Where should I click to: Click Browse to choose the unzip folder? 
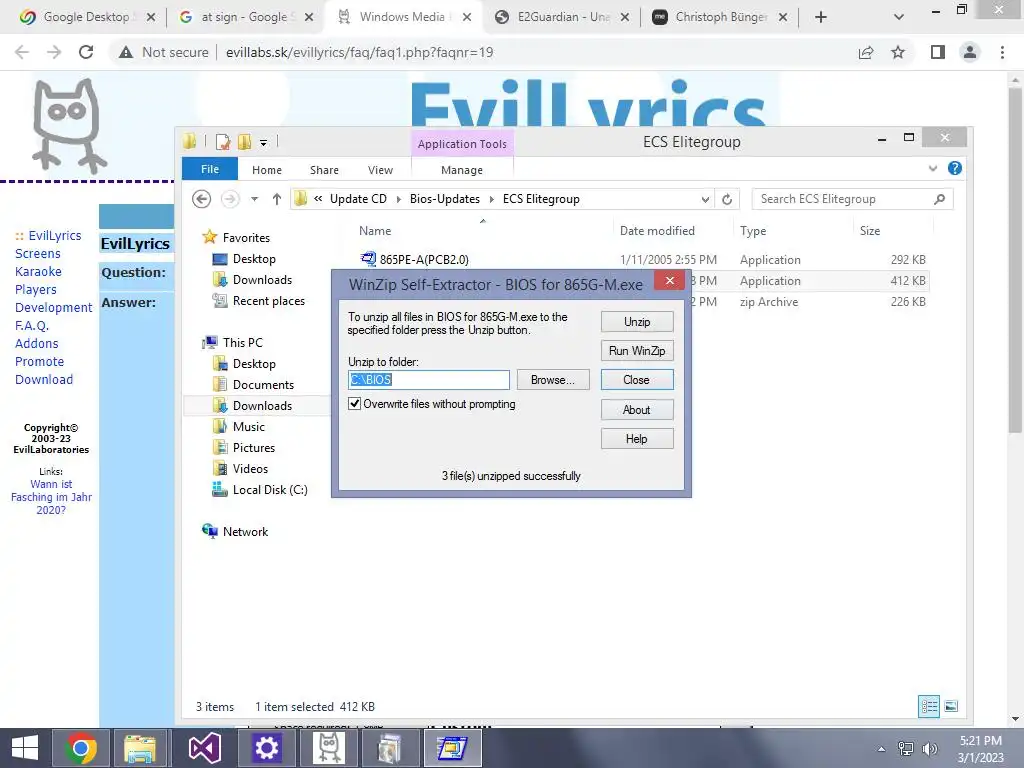point(552,380)
